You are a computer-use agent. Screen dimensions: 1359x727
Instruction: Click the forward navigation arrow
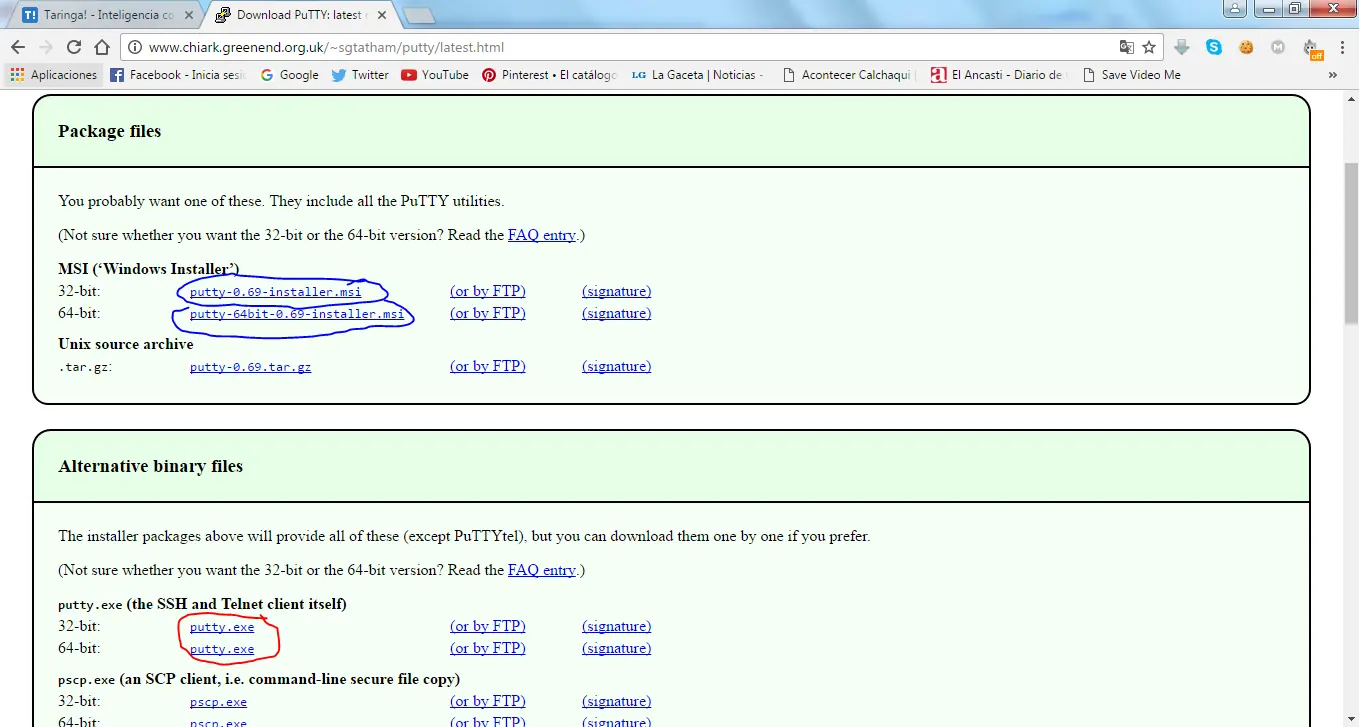pyautogui.click(x=45, y=47)
